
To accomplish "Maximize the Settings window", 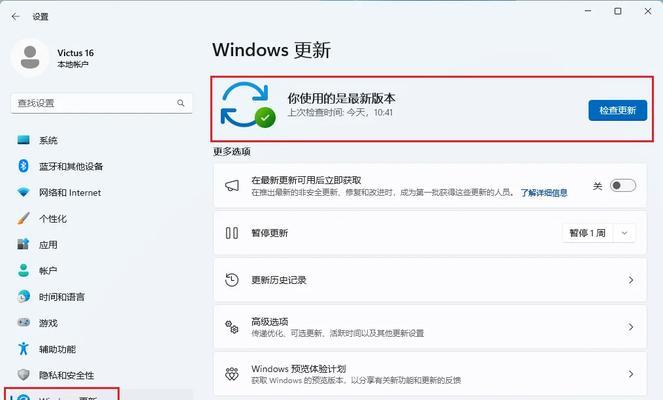I will (618, 11).
